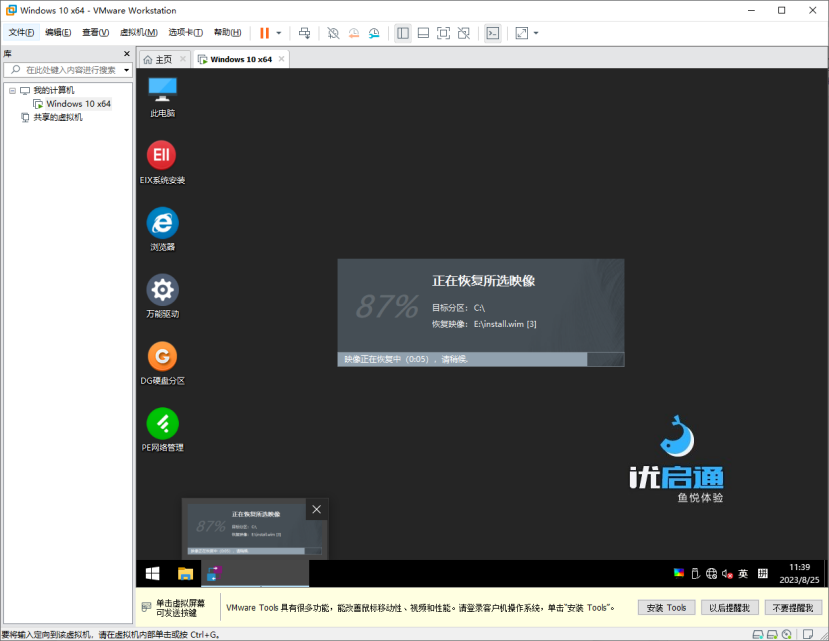Launch the EIX系统安装 desktop icon
The image size is (829, 641).
(162, 162)
